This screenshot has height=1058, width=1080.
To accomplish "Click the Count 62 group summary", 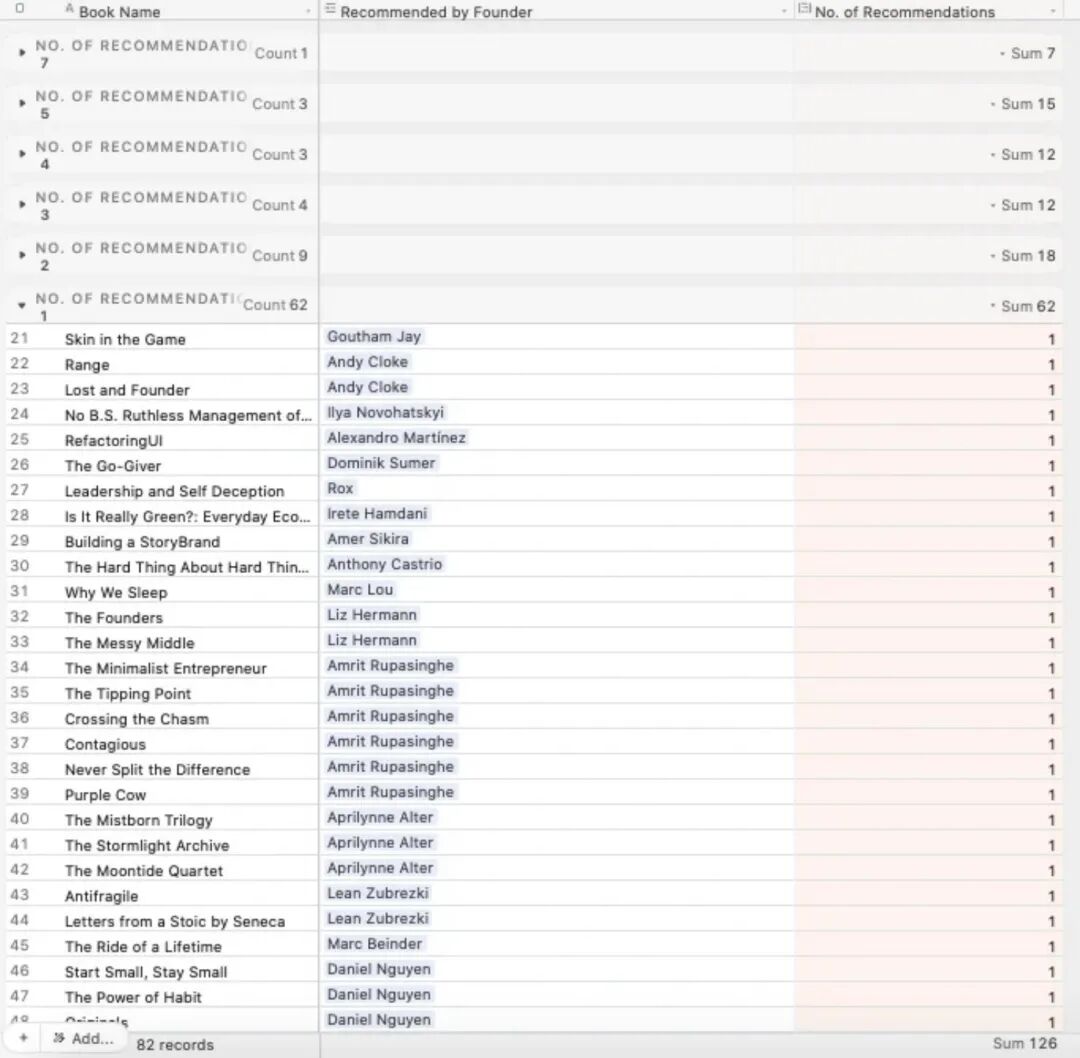I will 275,304.
